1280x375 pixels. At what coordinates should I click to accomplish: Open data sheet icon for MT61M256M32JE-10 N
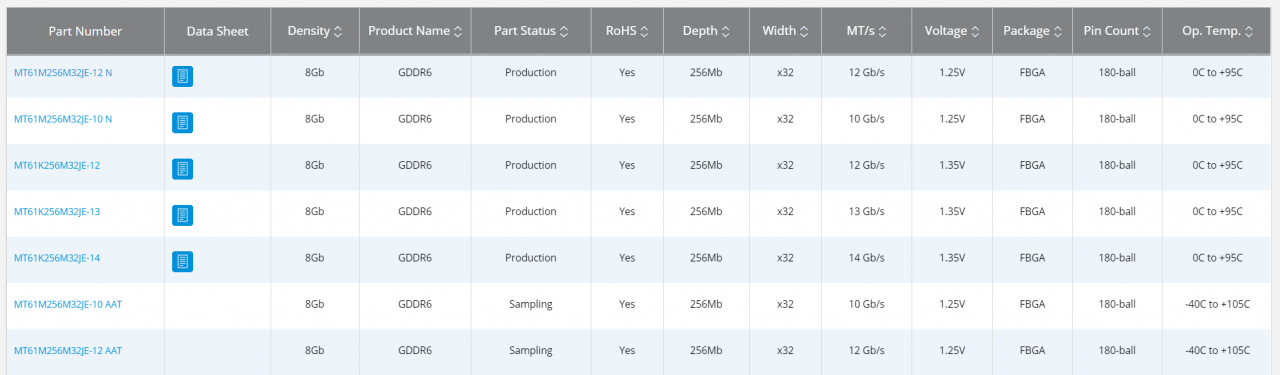click(182, 123)
